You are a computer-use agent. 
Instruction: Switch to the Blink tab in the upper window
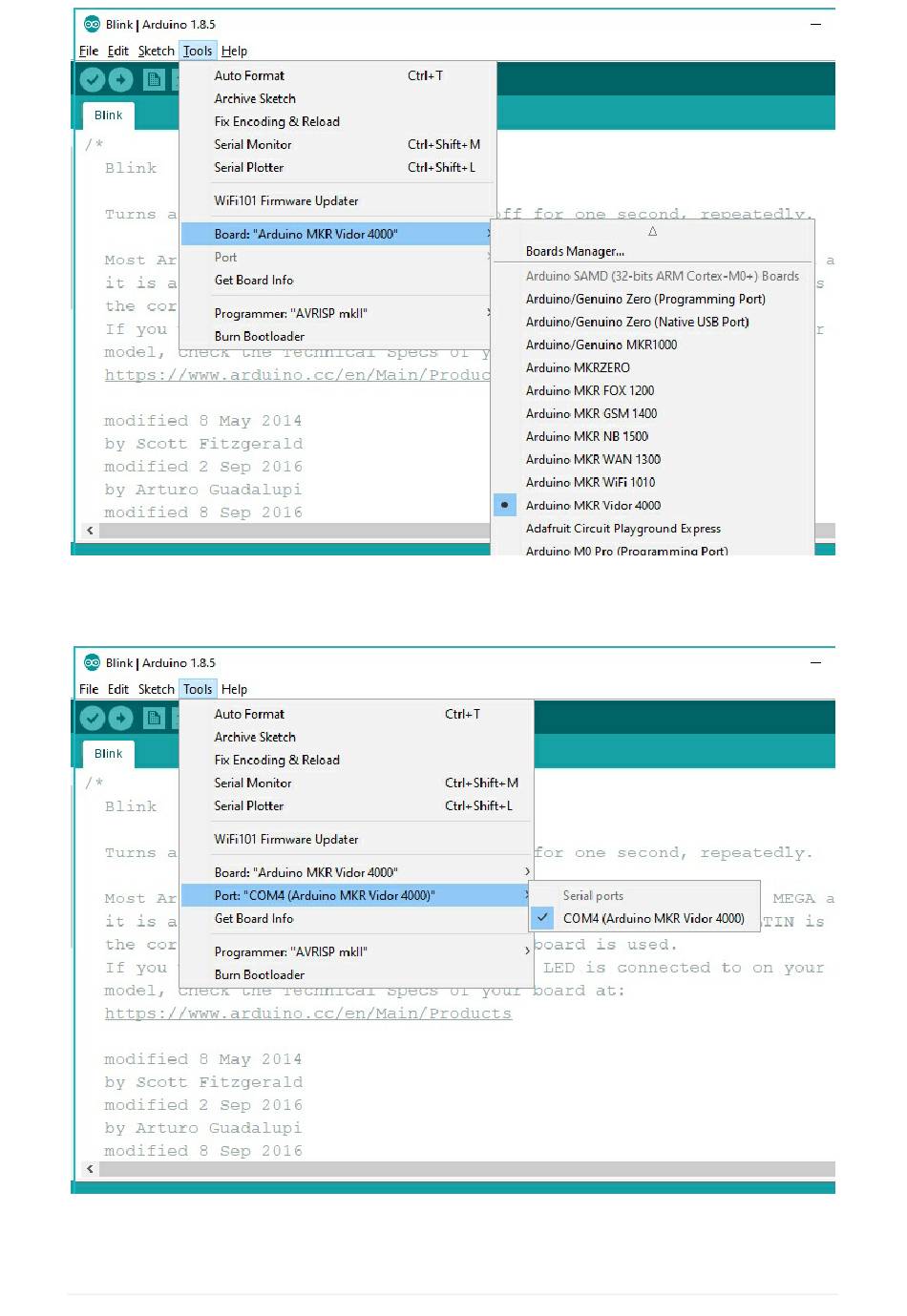coord(108,115)
